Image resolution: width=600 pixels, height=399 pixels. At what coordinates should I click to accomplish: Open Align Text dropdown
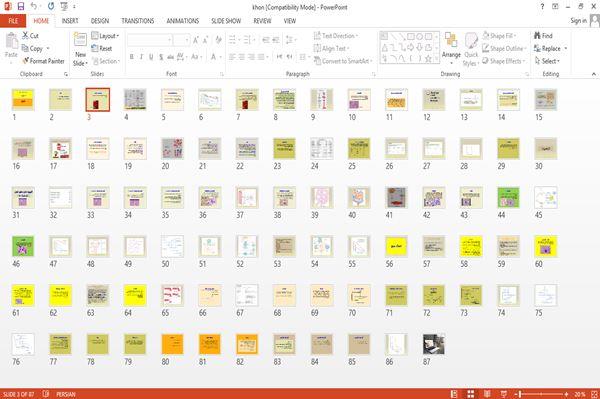pyautogui.click(x=331, y=49)
